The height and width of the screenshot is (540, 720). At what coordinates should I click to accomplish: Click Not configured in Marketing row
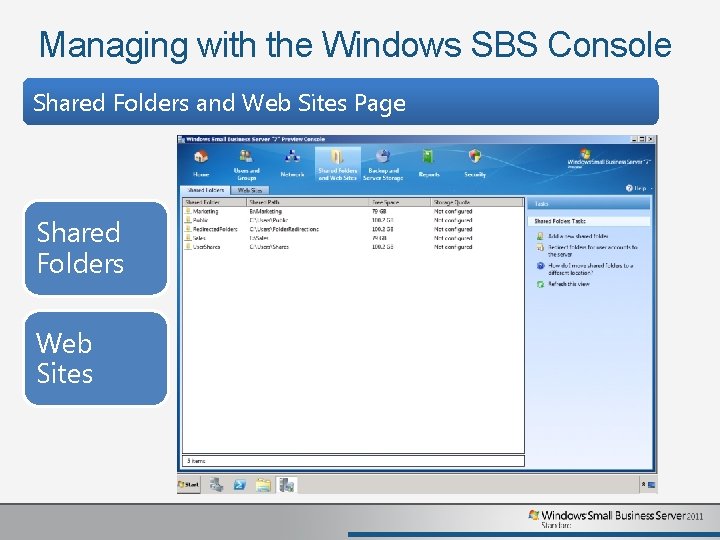(453, 212)
